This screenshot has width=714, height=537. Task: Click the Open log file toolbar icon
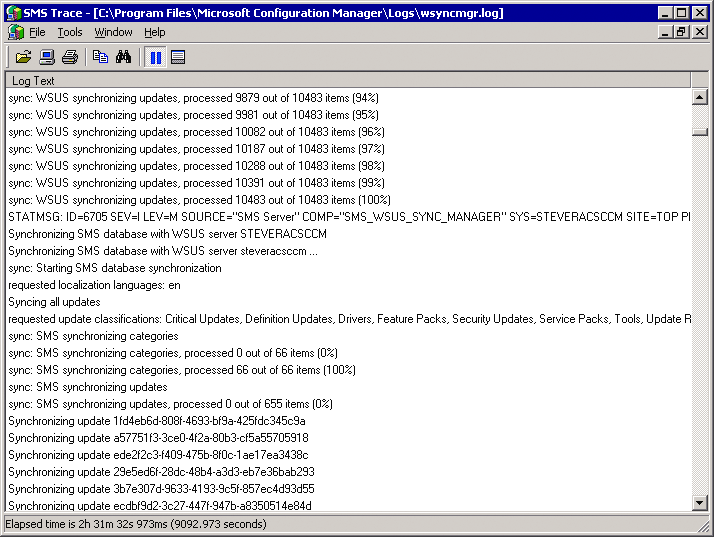23,57
